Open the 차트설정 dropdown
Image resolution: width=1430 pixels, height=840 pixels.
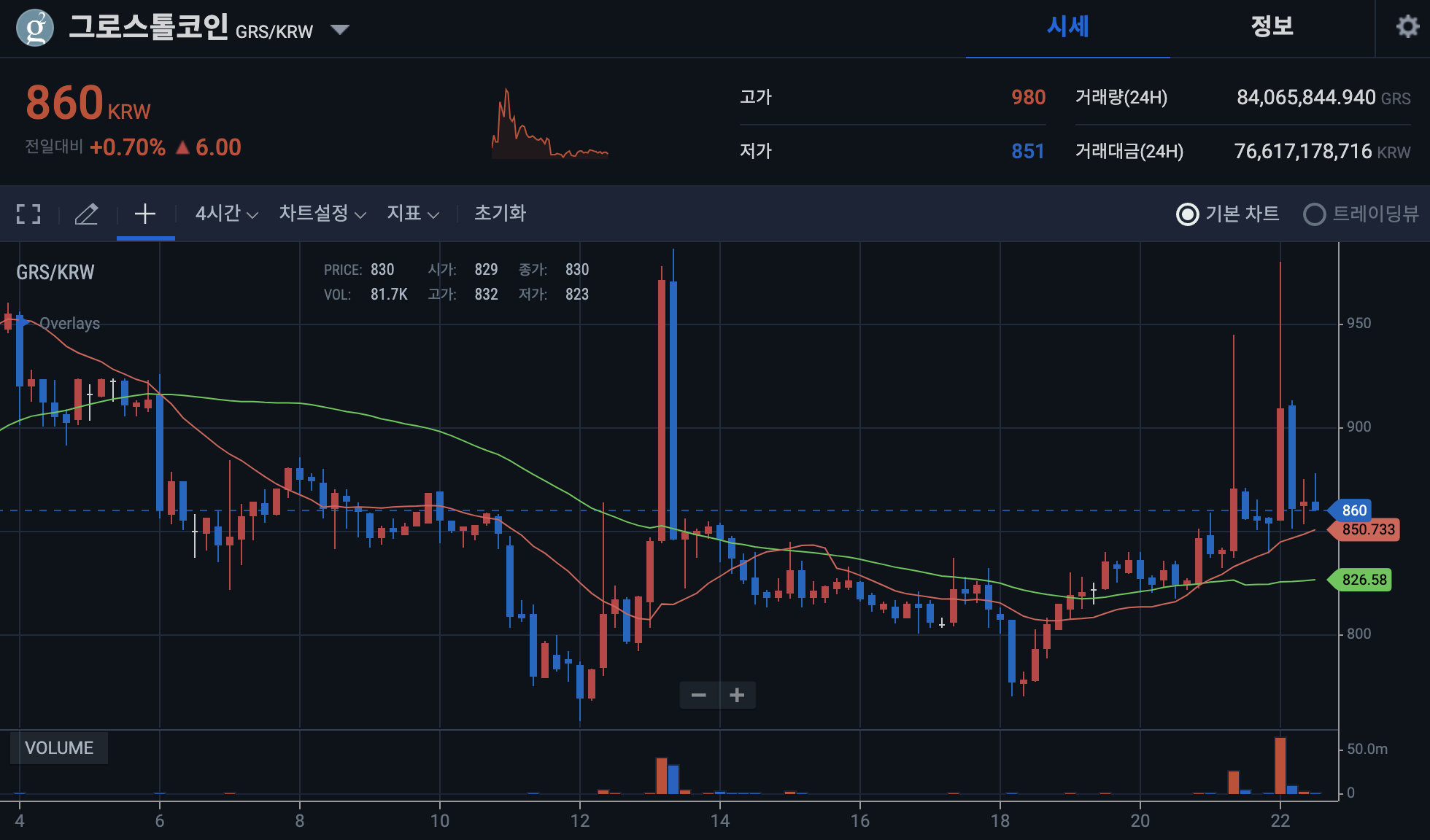(x=322, y=214)
